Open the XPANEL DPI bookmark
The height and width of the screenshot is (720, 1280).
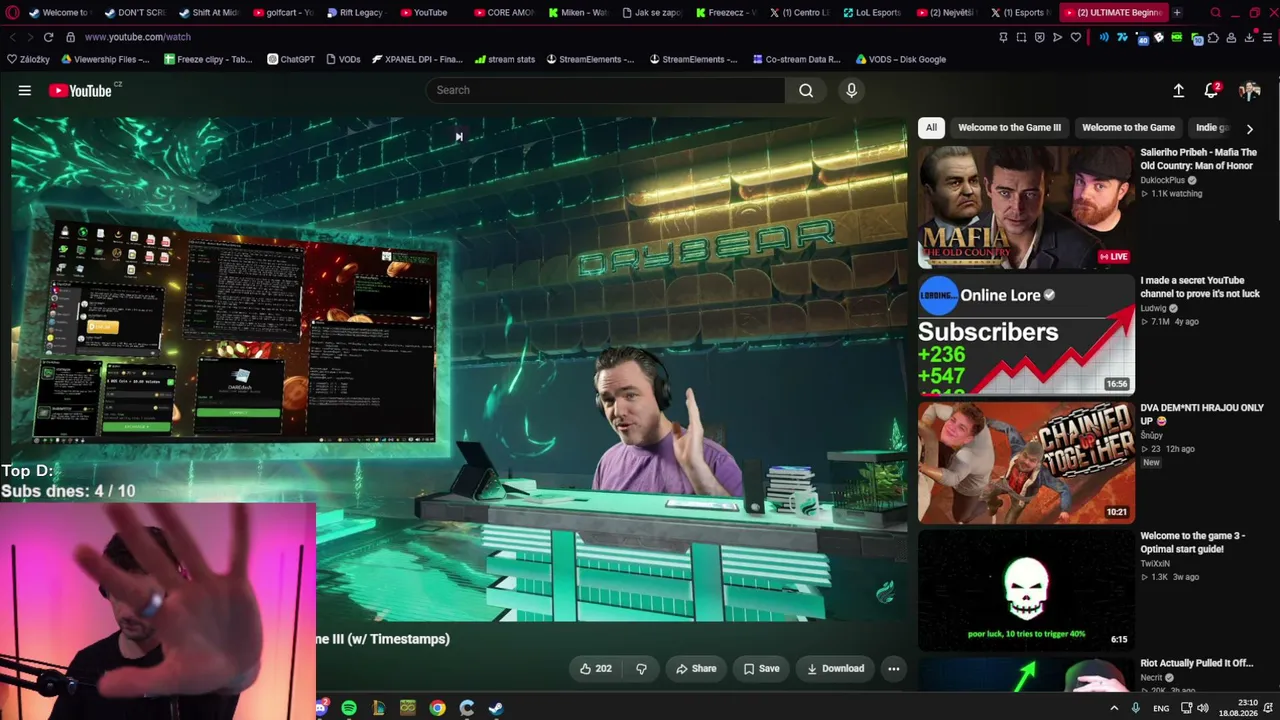coord(417,59)
